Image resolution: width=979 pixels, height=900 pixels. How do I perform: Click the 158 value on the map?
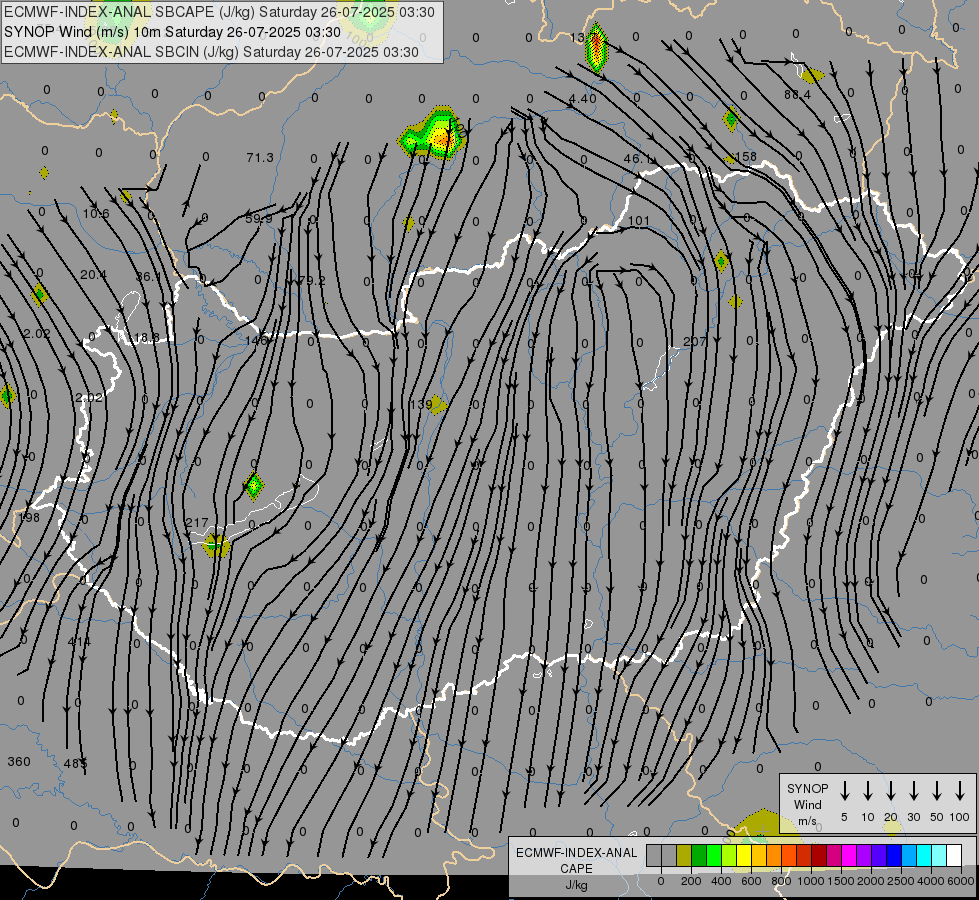[x=746, y=157]
